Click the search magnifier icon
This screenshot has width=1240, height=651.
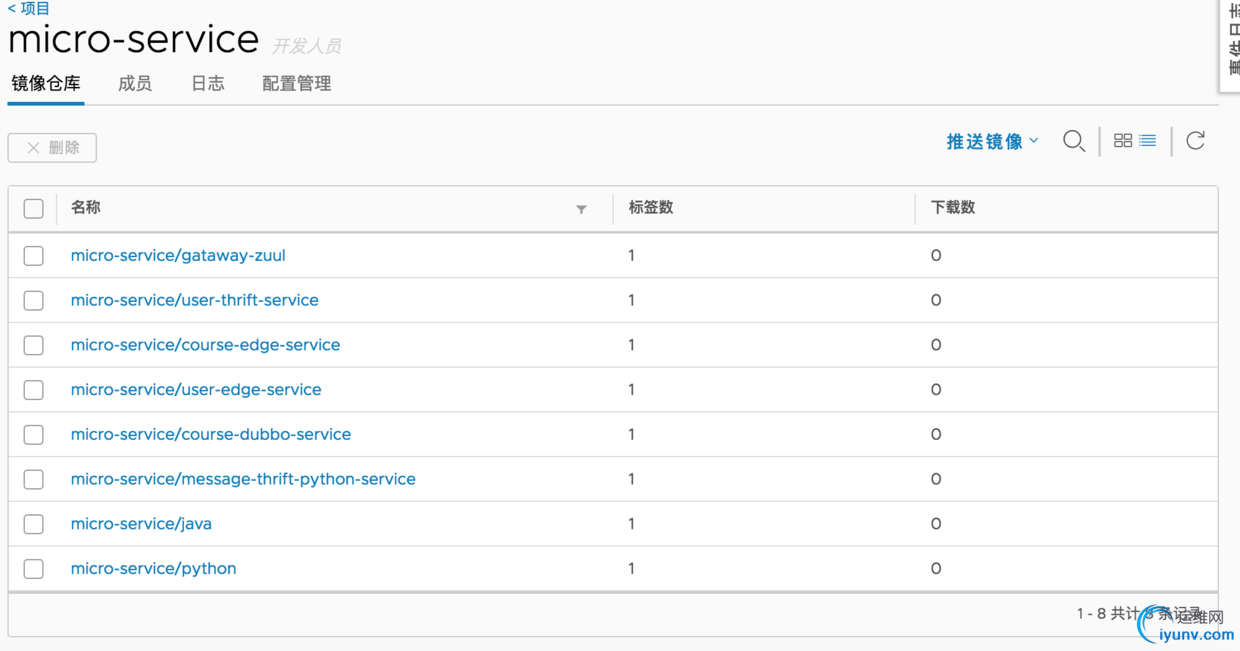[x=1073, y=141]
